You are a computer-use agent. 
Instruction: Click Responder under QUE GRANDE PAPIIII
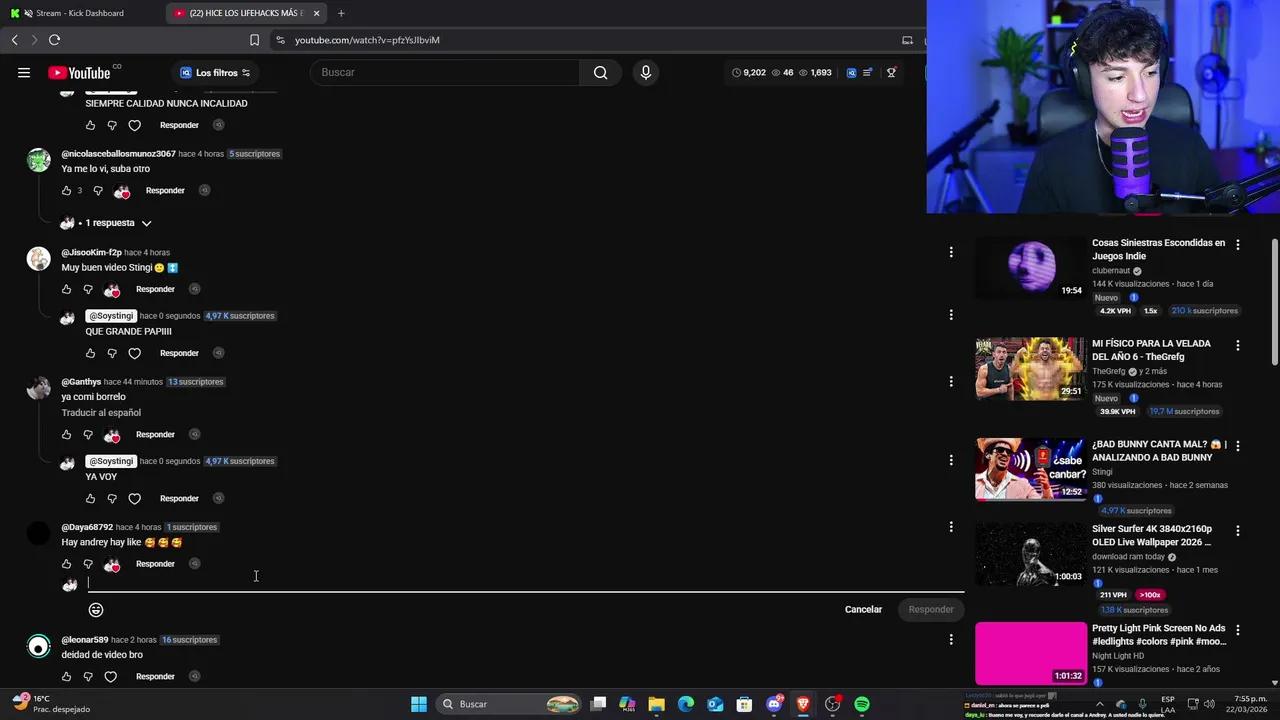pyautogui.click(x=179, y=353)
